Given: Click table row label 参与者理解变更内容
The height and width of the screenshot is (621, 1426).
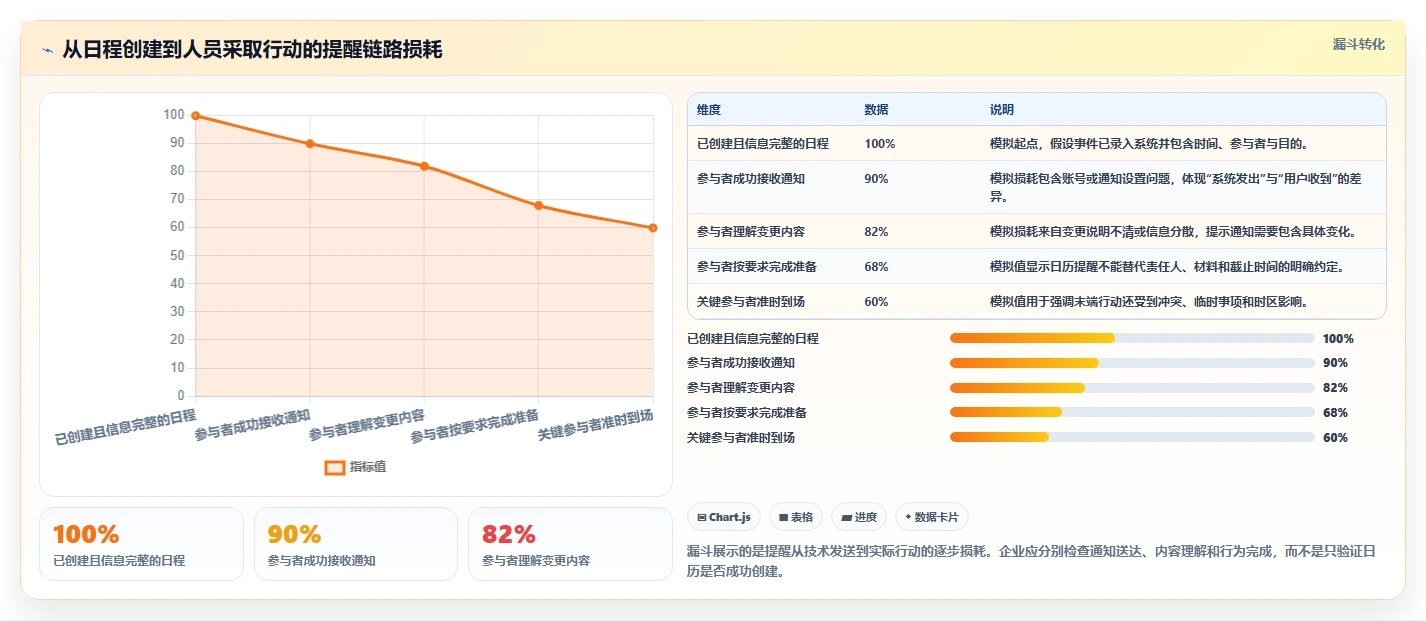Looking at the screenshot, I should click(x=751, y=232).
